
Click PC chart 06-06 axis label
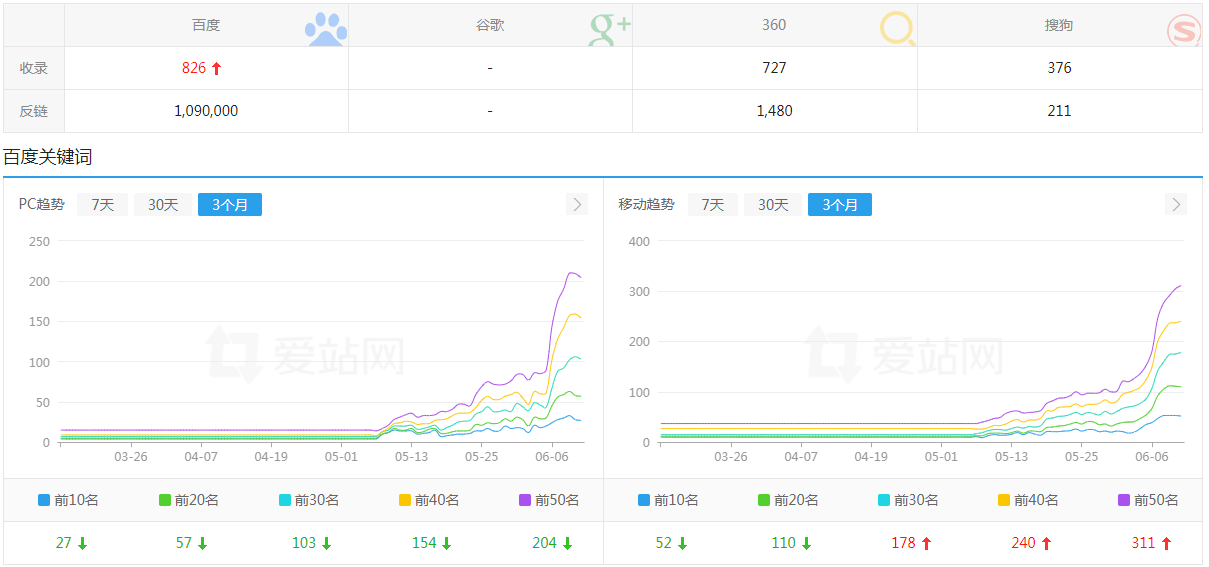[x=552, y=456]
